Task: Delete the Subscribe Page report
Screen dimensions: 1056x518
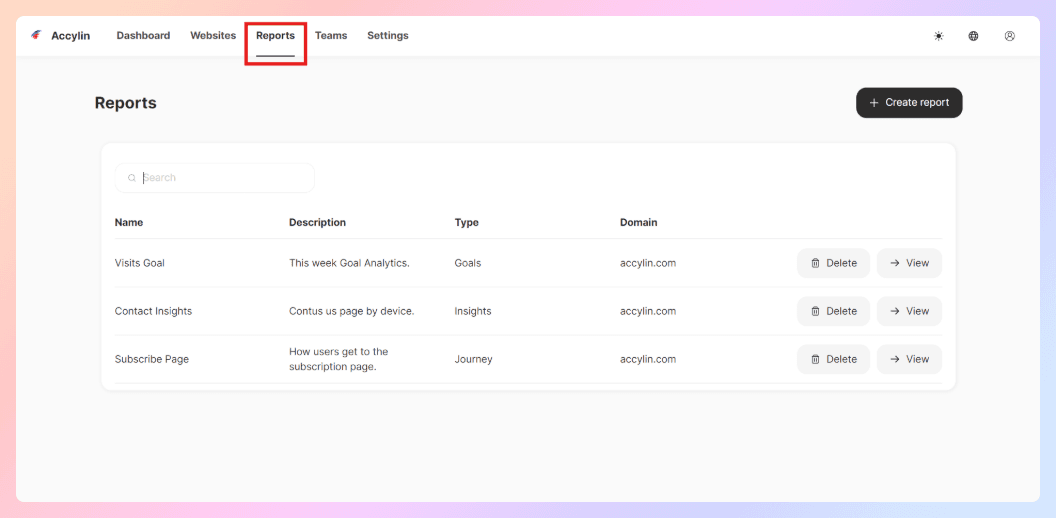Action: point(833,359)
